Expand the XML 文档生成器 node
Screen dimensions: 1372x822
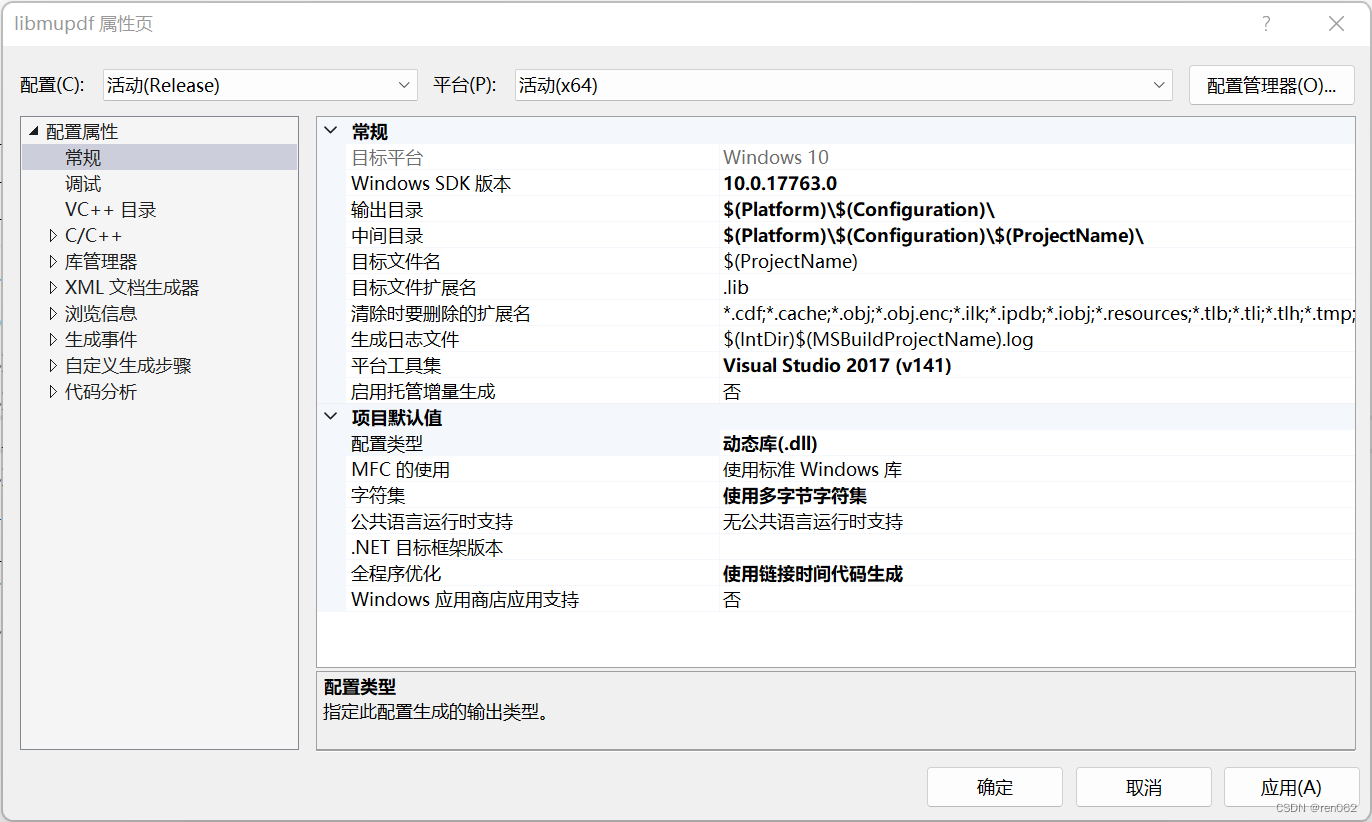53,287
